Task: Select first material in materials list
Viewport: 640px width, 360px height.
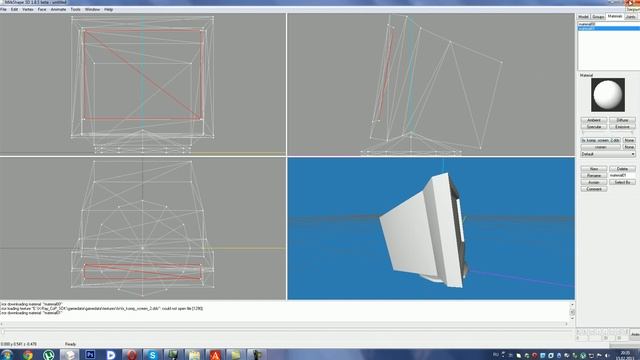Action: coord(608,24)
